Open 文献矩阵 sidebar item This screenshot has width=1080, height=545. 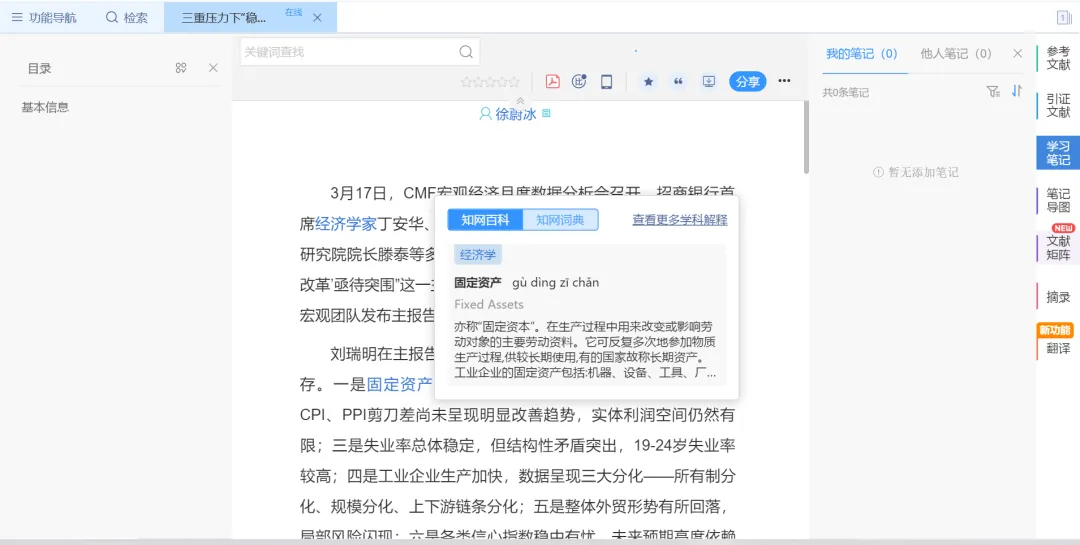1058,247
